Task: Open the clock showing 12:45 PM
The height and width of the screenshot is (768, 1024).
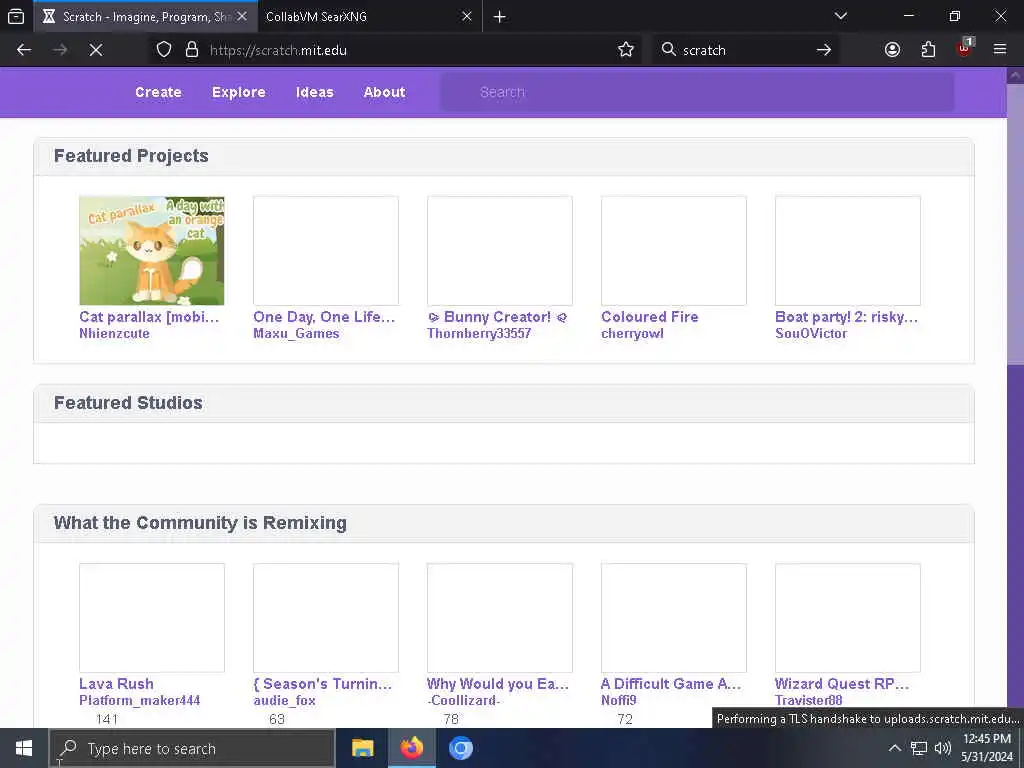Action: point(987,748)
